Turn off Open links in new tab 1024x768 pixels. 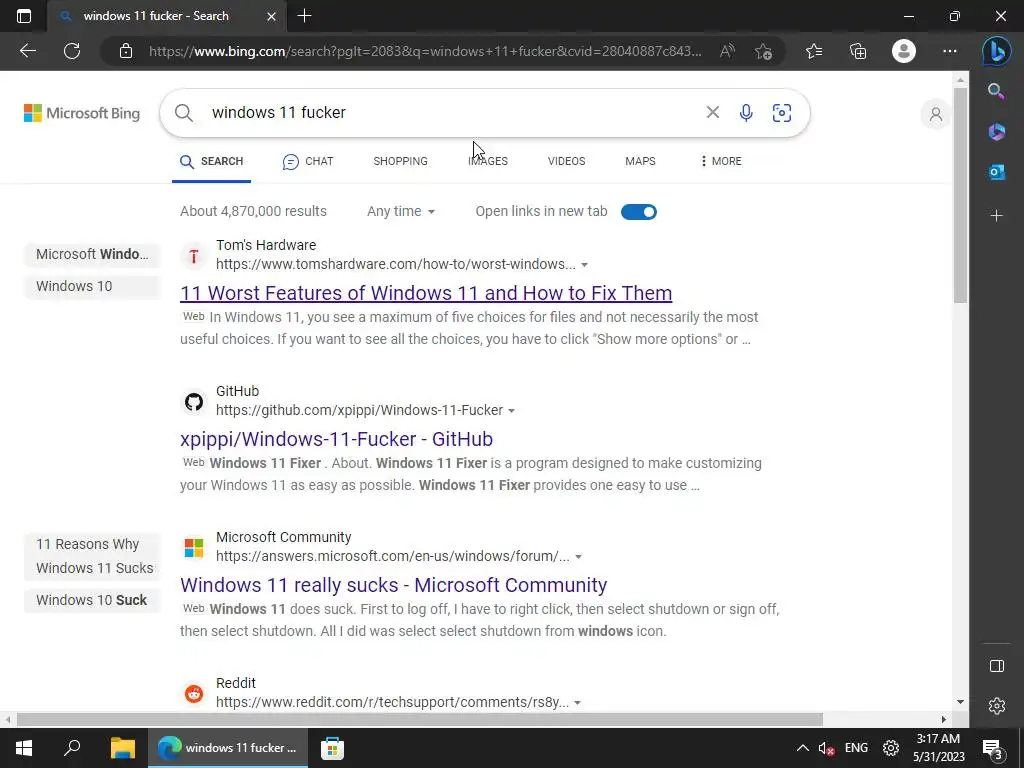pyautogui.click(x=639, y=212)
